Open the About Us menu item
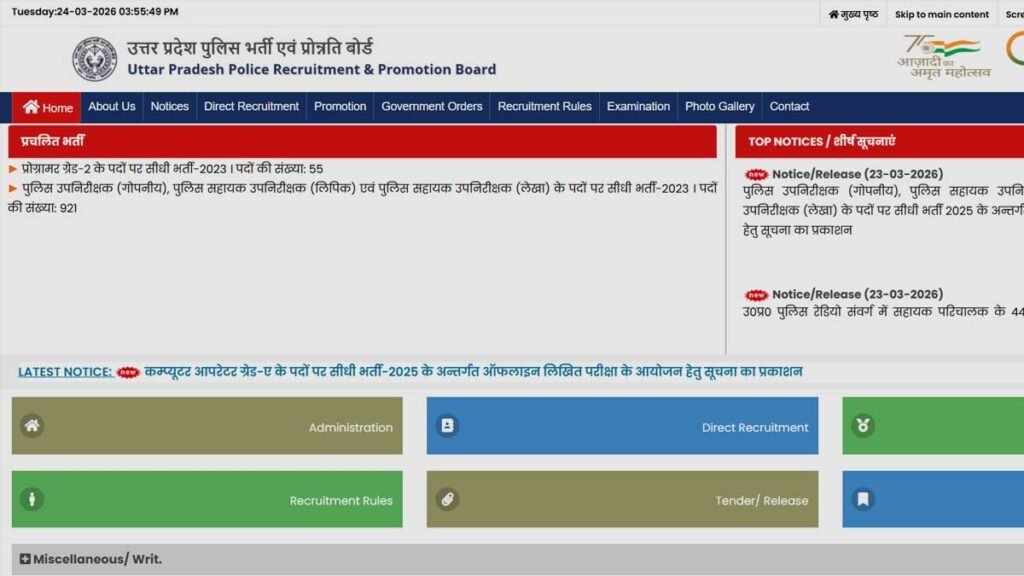Screen dimensions: 1024x576 click(x=111, y=106)
